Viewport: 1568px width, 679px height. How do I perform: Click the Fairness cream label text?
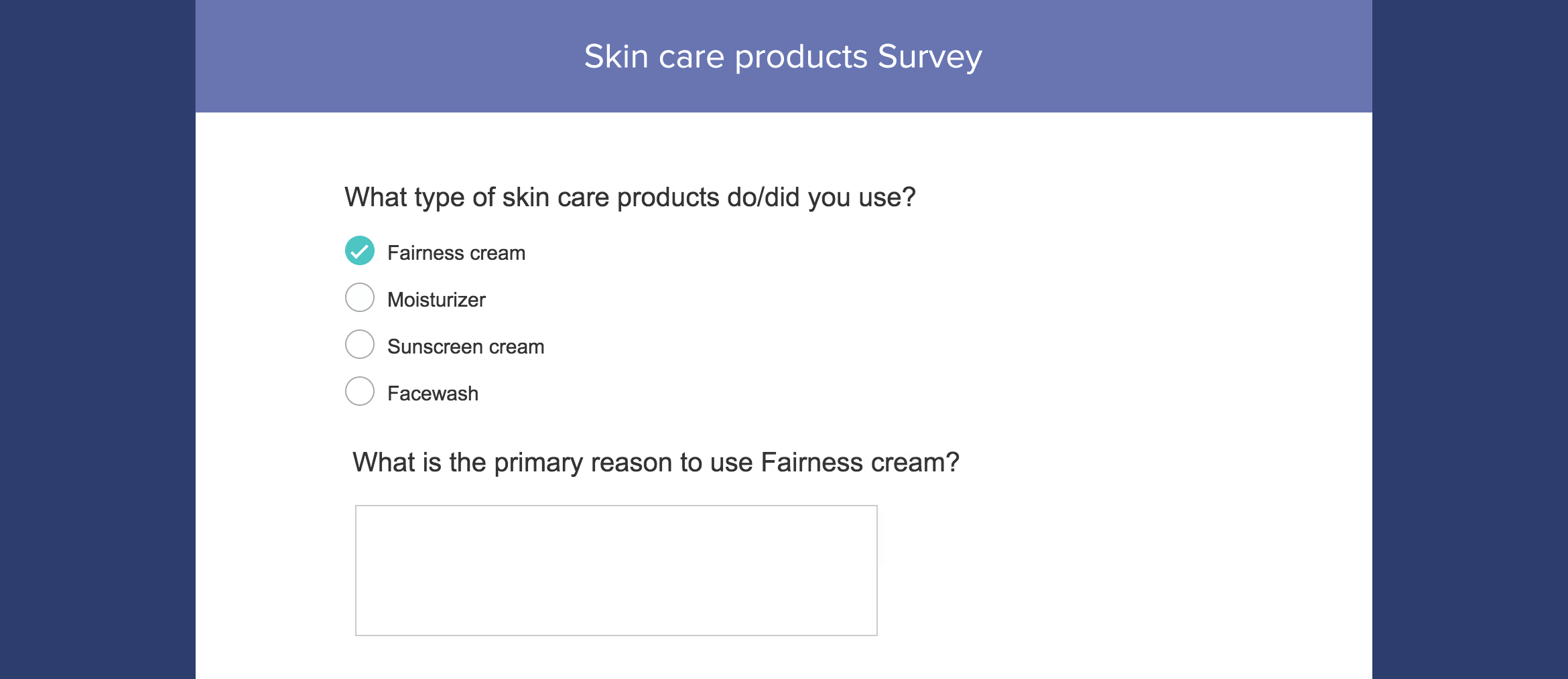tap(456, 252)
